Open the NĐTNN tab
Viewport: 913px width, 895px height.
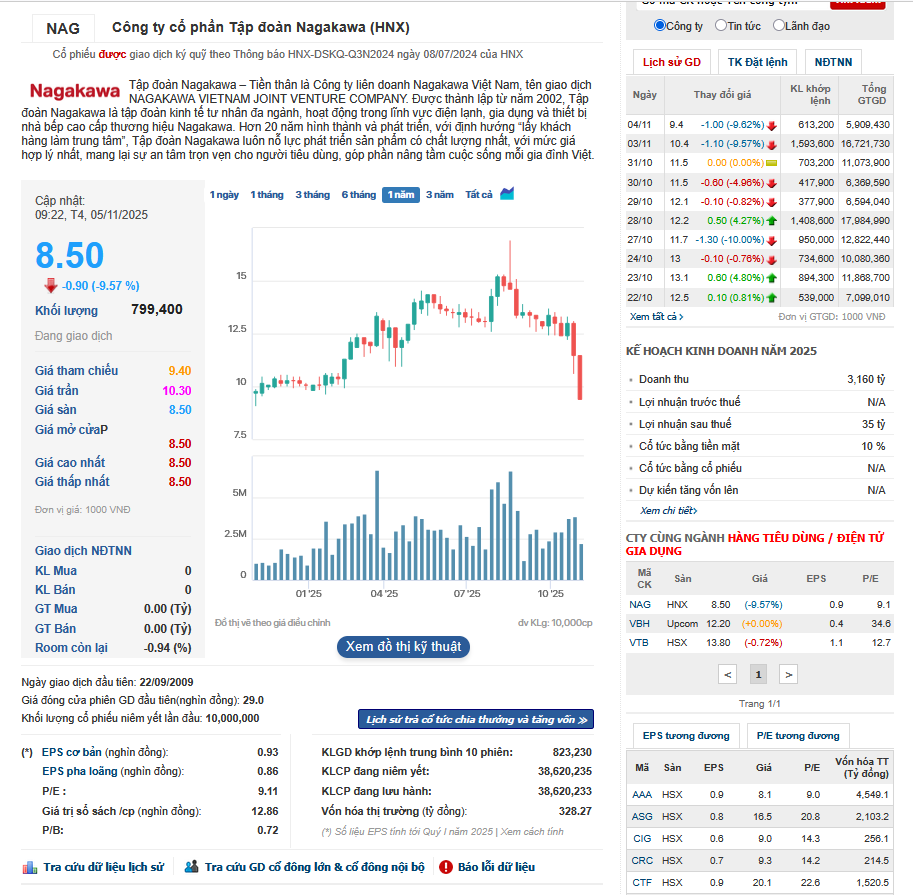833,62
